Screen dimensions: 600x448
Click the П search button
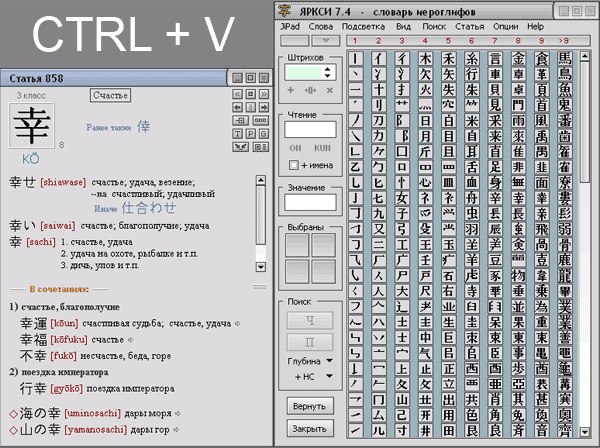(x=310, y=342)
